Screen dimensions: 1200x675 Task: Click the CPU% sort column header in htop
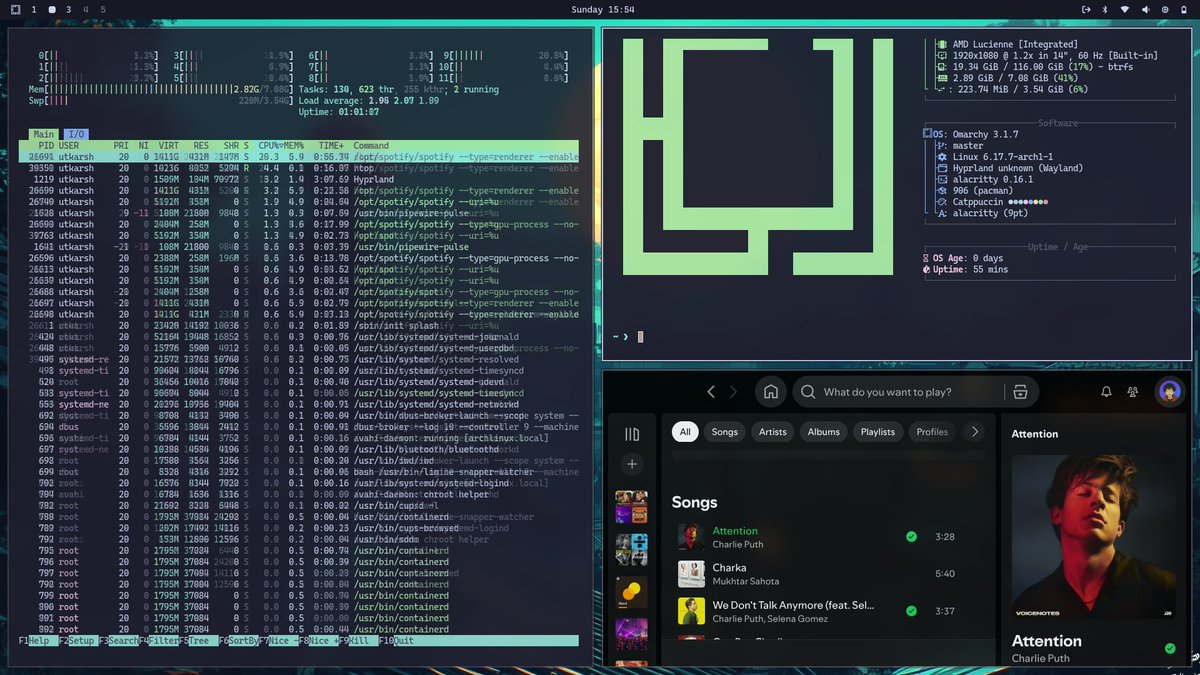[x=270, y=146]
